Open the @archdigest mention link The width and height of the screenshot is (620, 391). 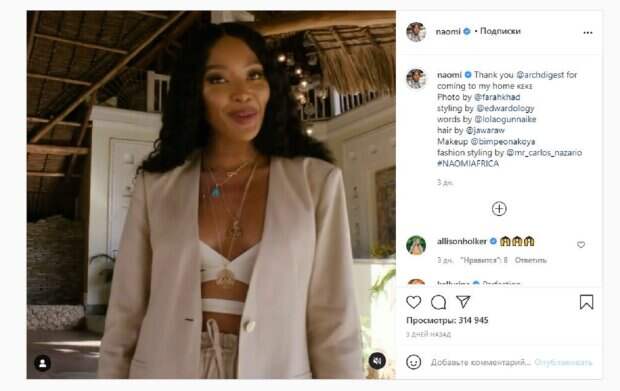click(540, 75)
